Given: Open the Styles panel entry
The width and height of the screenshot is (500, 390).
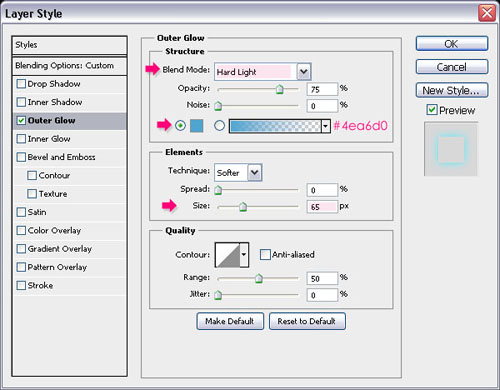Looking at the screenshot, I should point(69,45).
